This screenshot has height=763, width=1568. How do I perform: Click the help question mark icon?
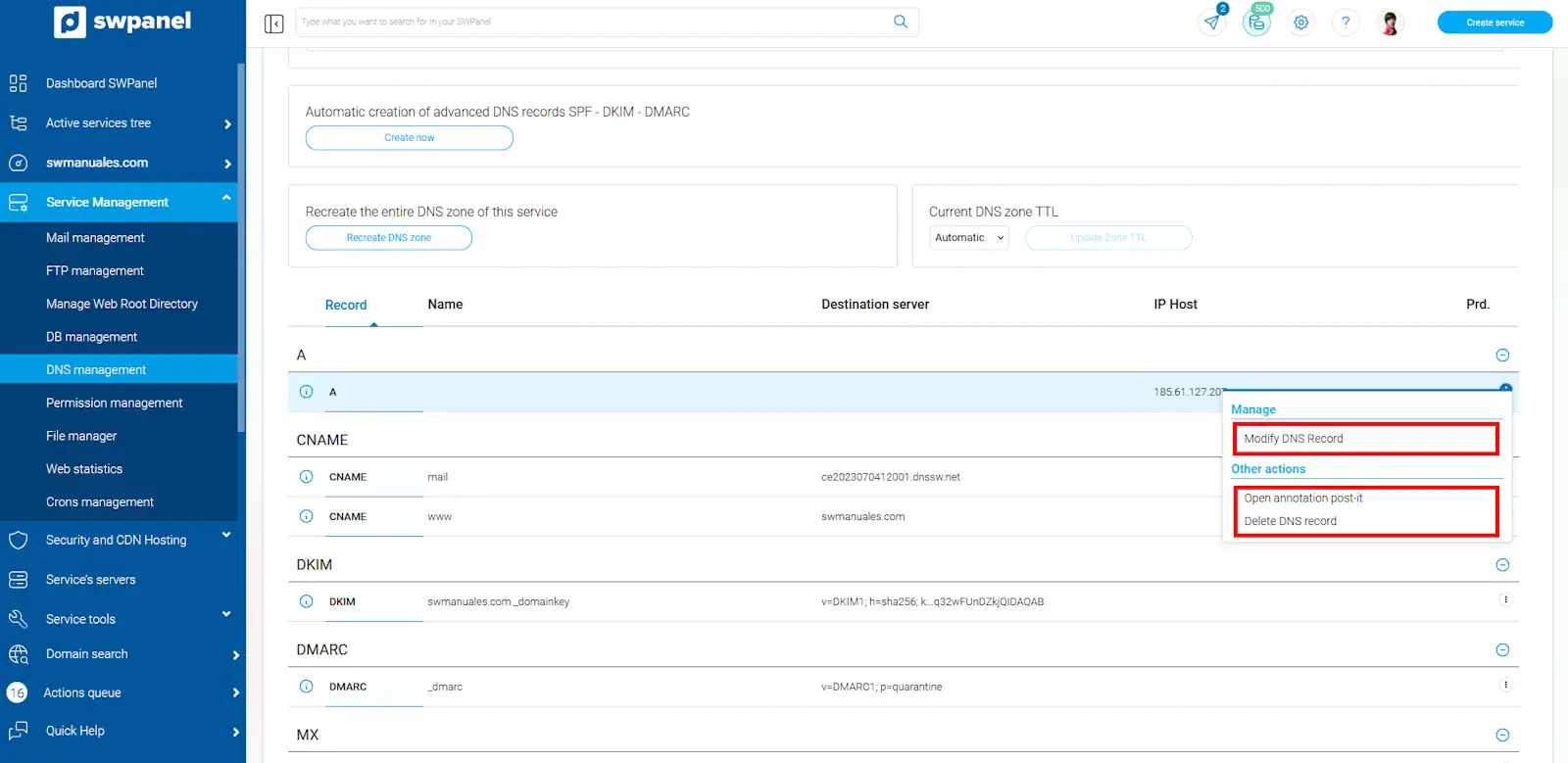pos(1345,23)
